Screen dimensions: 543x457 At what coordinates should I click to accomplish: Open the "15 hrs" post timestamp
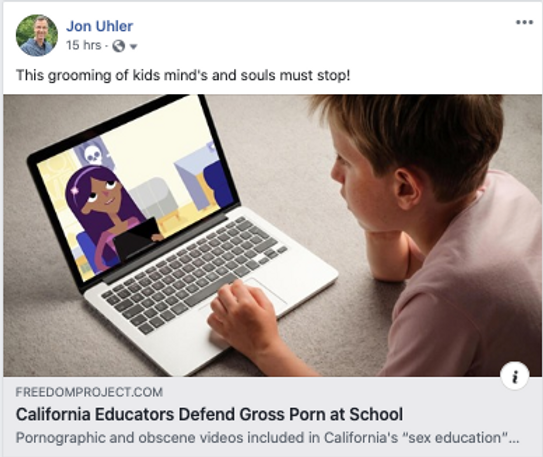click(x=83, y=45)
